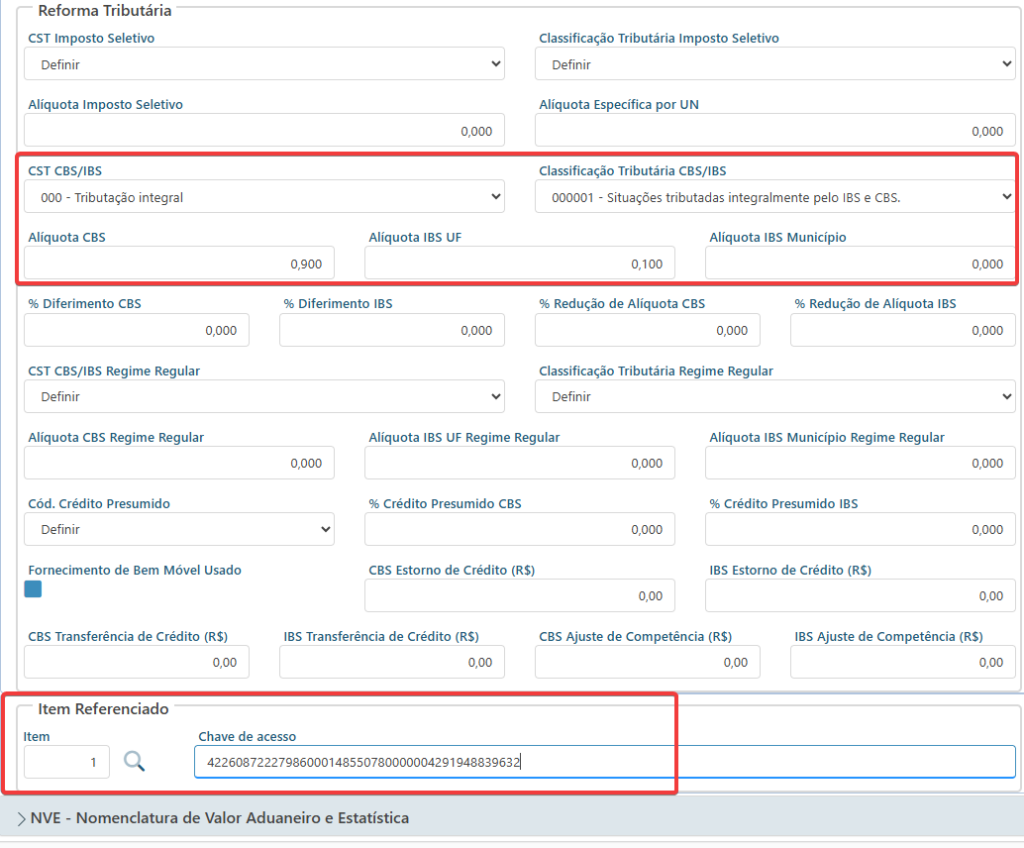Click the CBS Estorno de Crédito field

(x=519, y=595)
